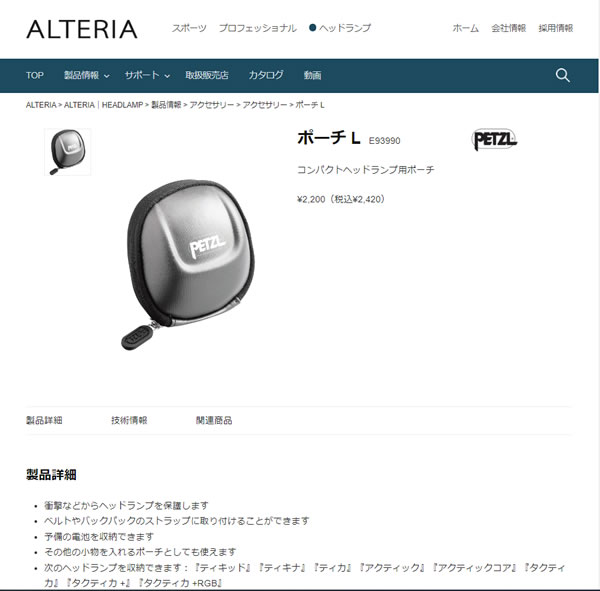Click HEADLAMP breadcrumb link
600x591 pixels.
pos(103,105)
